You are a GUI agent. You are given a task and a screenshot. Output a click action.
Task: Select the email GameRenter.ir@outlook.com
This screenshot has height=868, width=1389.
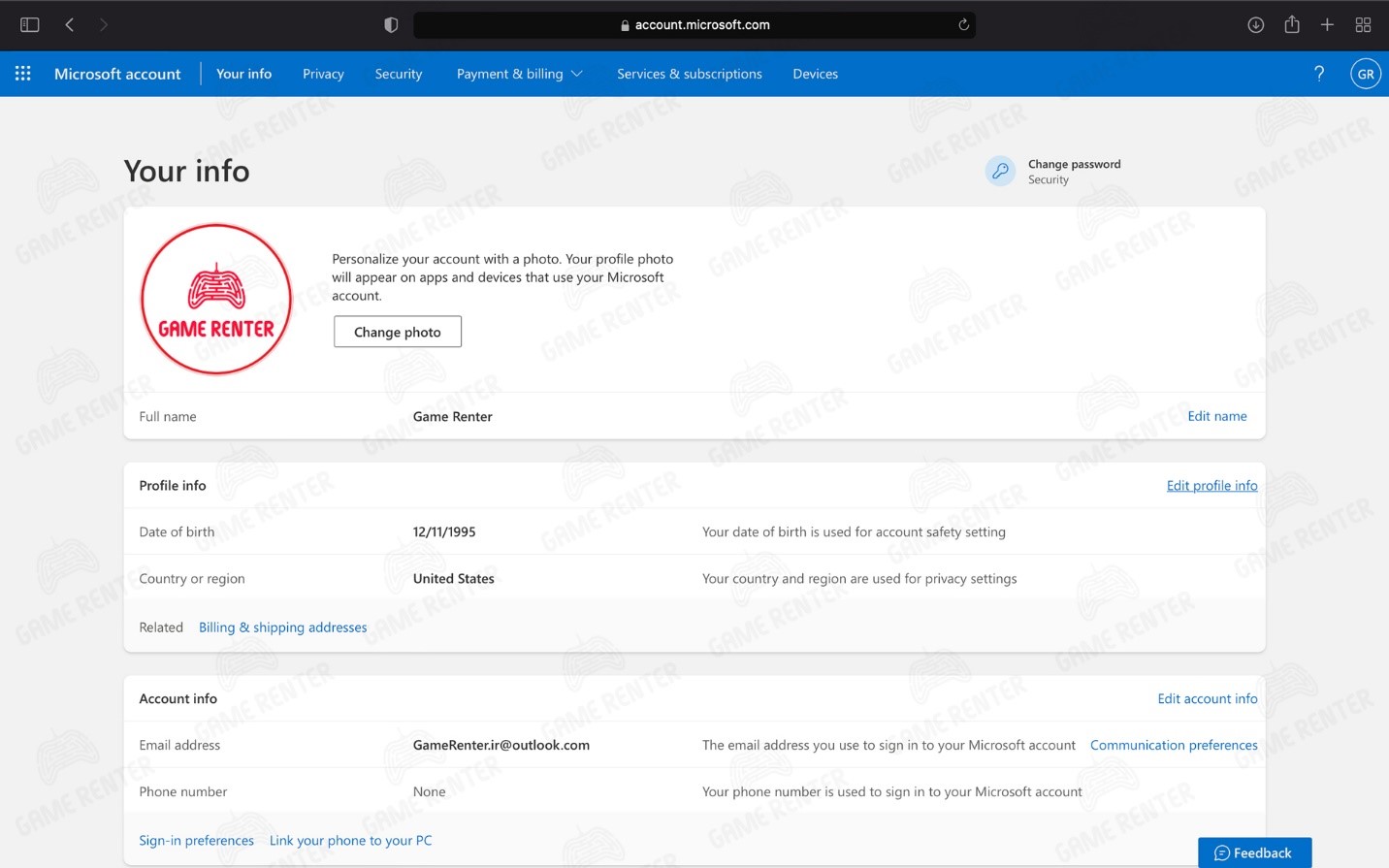click(501, 745)
